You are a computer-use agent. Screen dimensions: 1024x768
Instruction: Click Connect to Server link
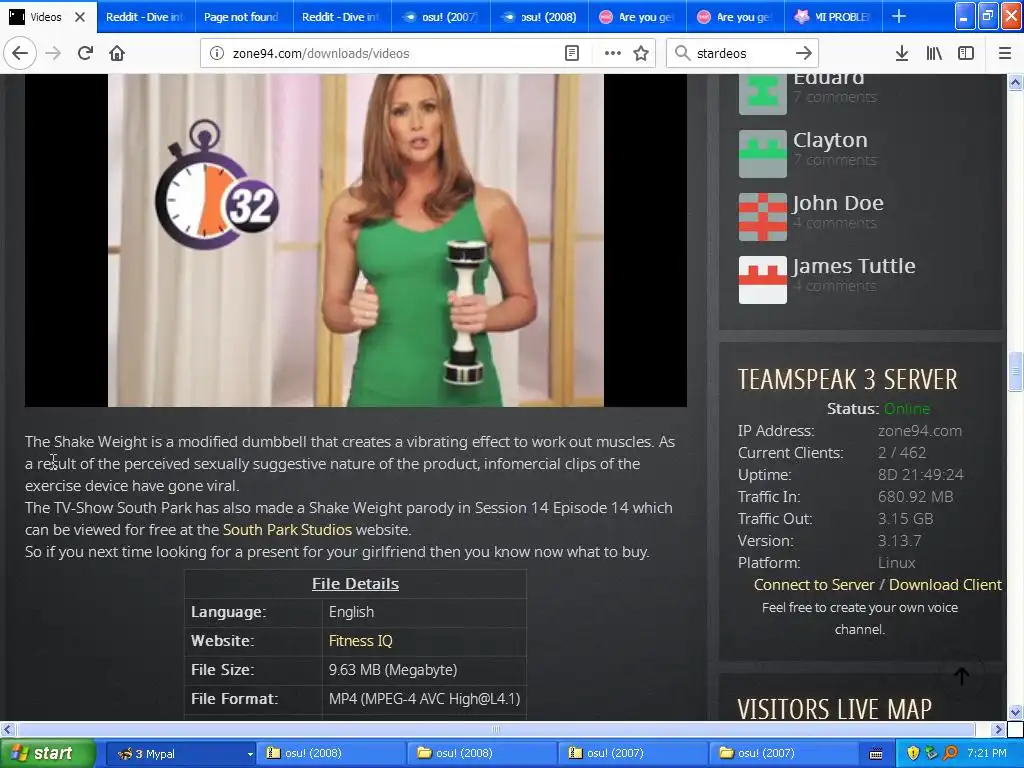(814, 584)
